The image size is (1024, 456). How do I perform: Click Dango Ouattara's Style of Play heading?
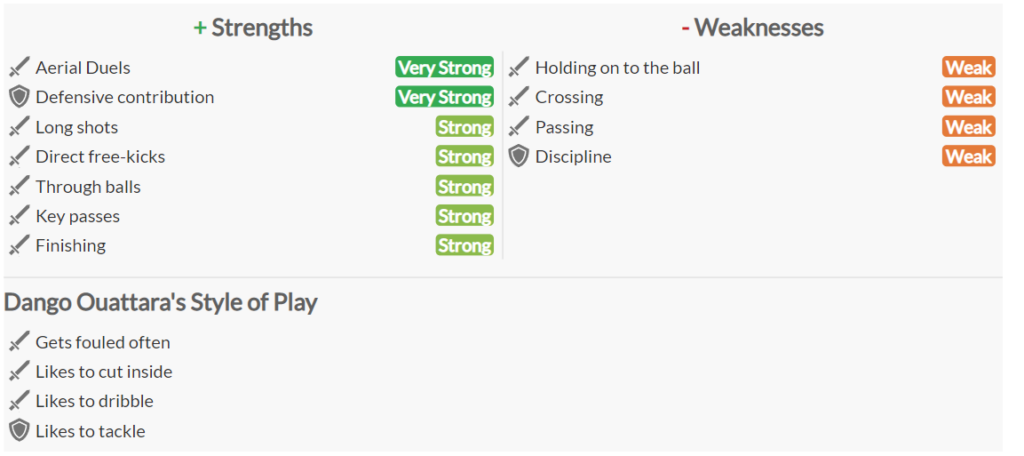pyautogui.click(x=161, y=302)
